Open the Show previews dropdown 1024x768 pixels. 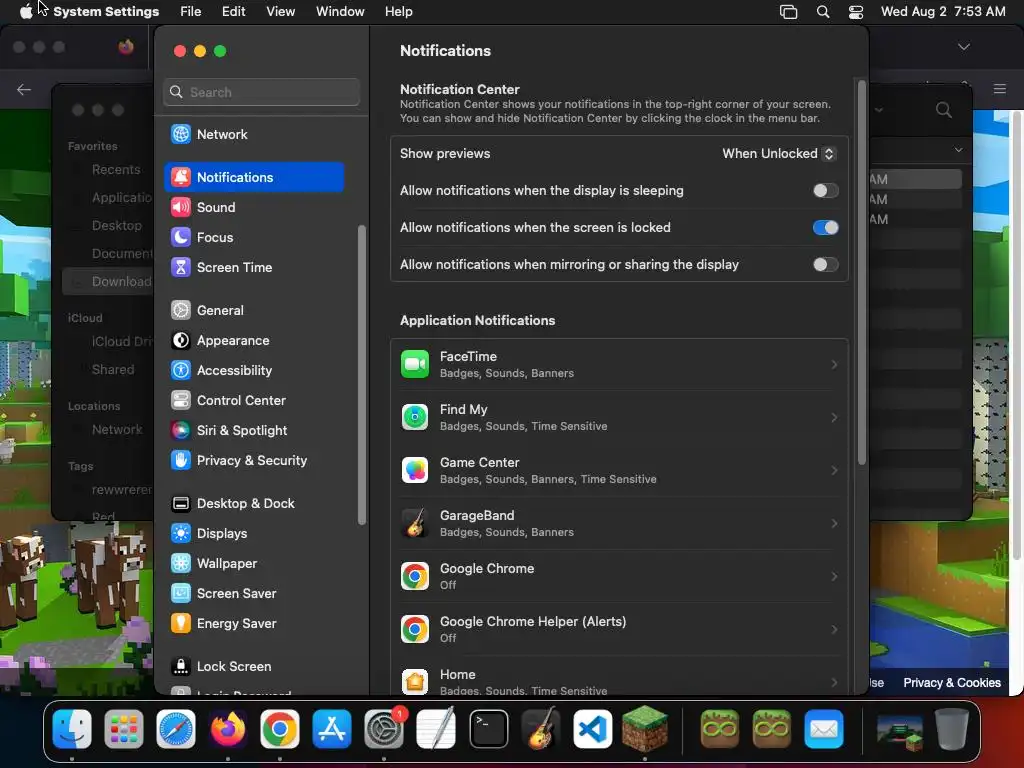pos(778,153)
